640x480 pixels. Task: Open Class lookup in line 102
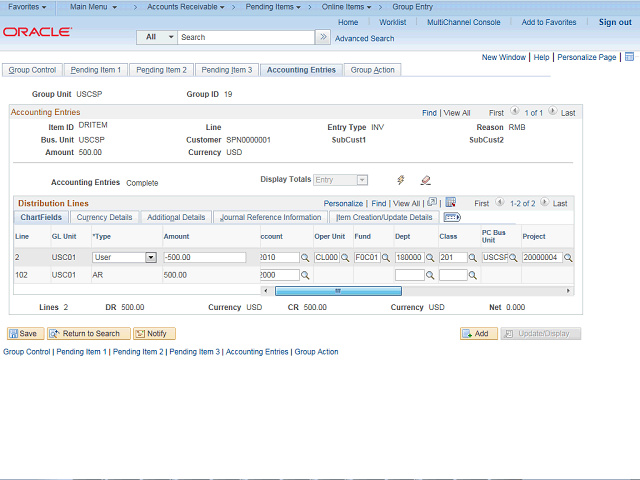(472, 276)
